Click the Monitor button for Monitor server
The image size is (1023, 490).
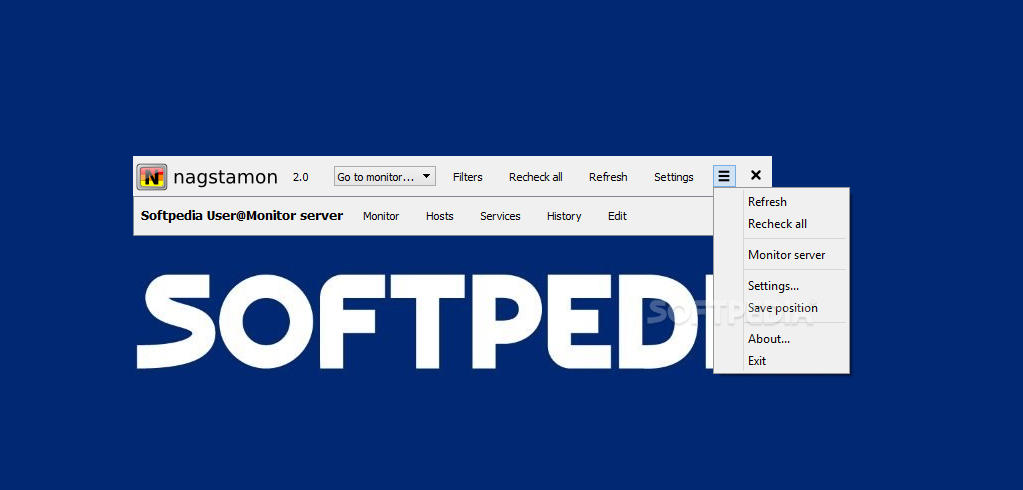(x=381, y=216)
